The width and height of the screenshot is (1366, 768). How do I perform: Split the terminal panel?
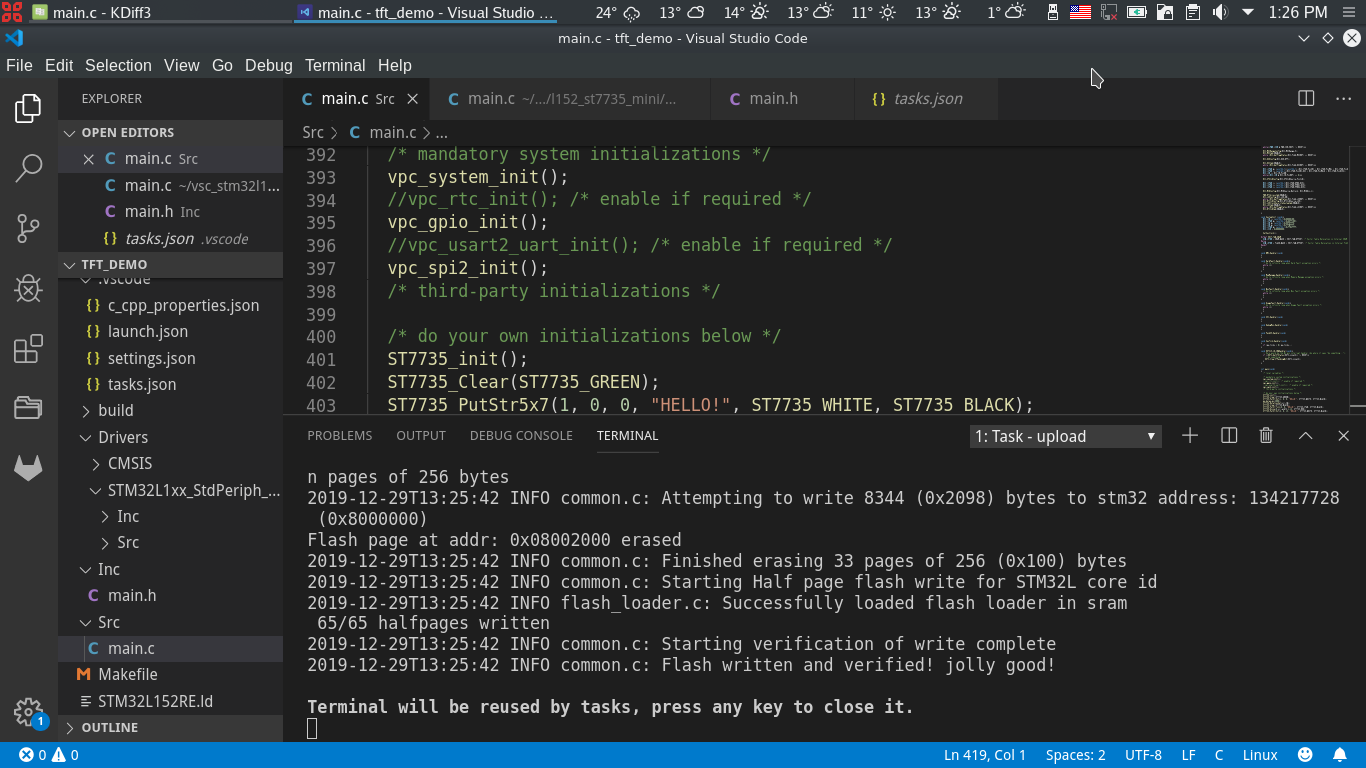pyautogui.click(x=1229, y=436)
